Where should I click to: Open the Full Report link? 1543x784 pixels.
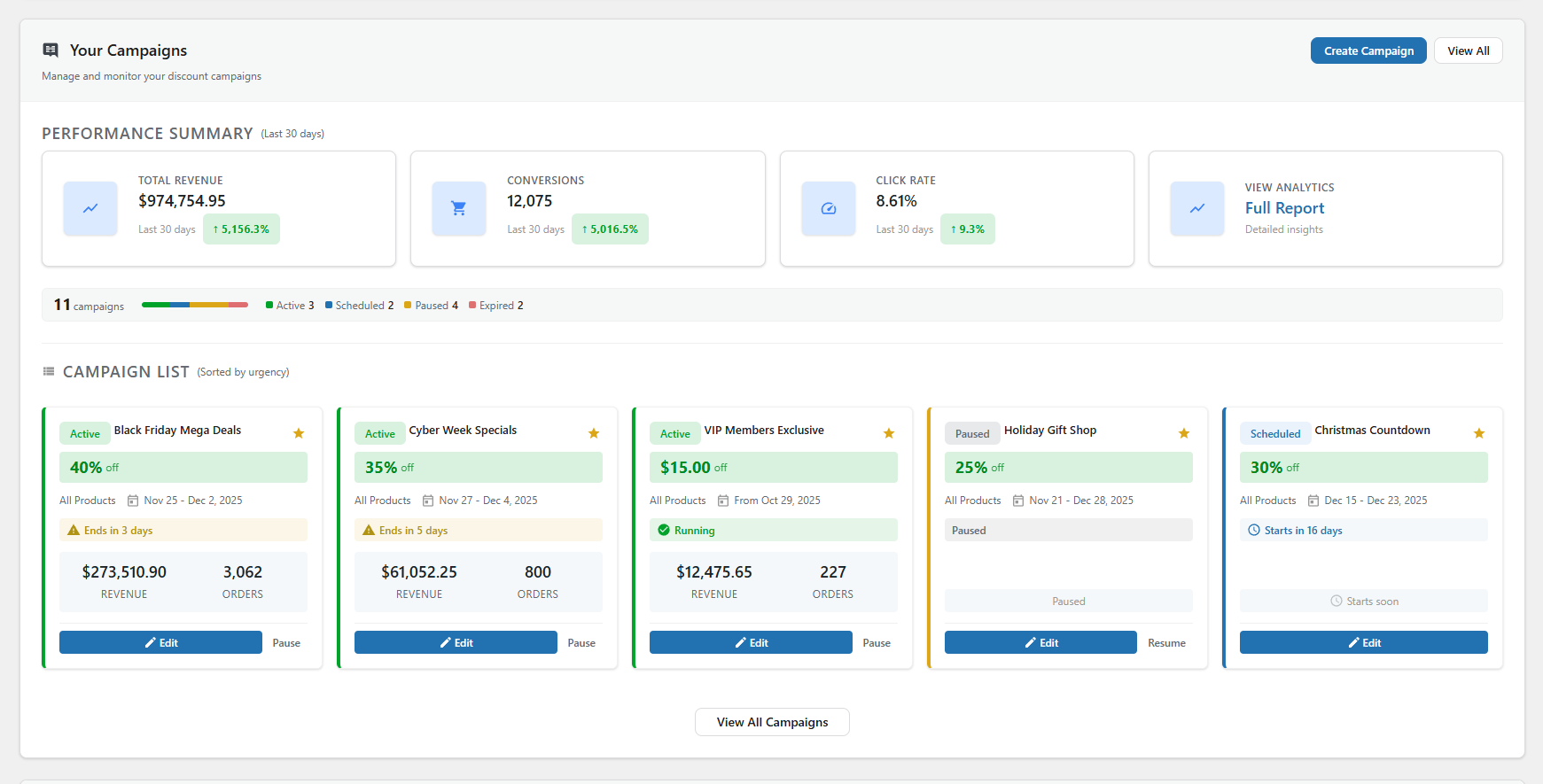[x=1284, y=208]
